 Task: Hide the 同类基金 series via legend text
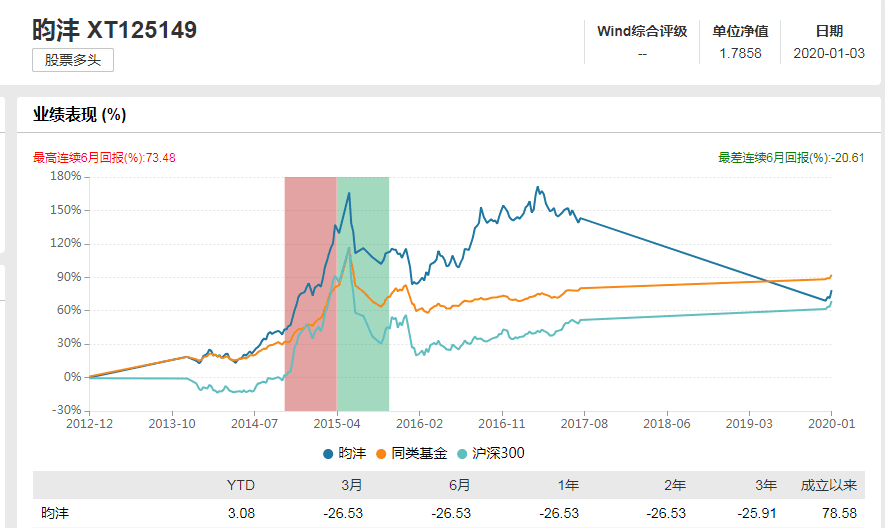click(413, 453)
